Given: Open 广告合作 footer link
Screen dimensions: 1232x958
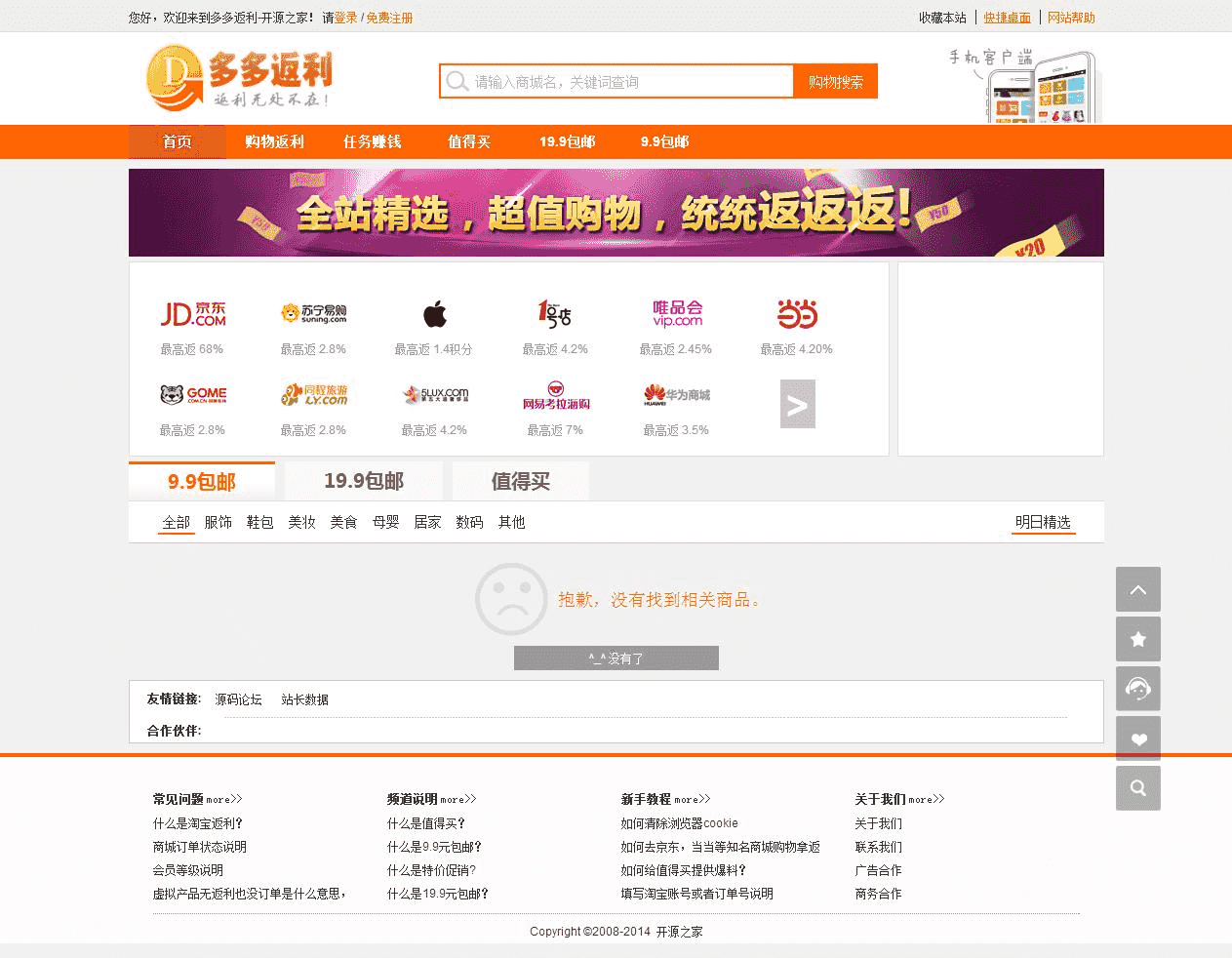Looking at the screenshot, I should pos(879,870).
